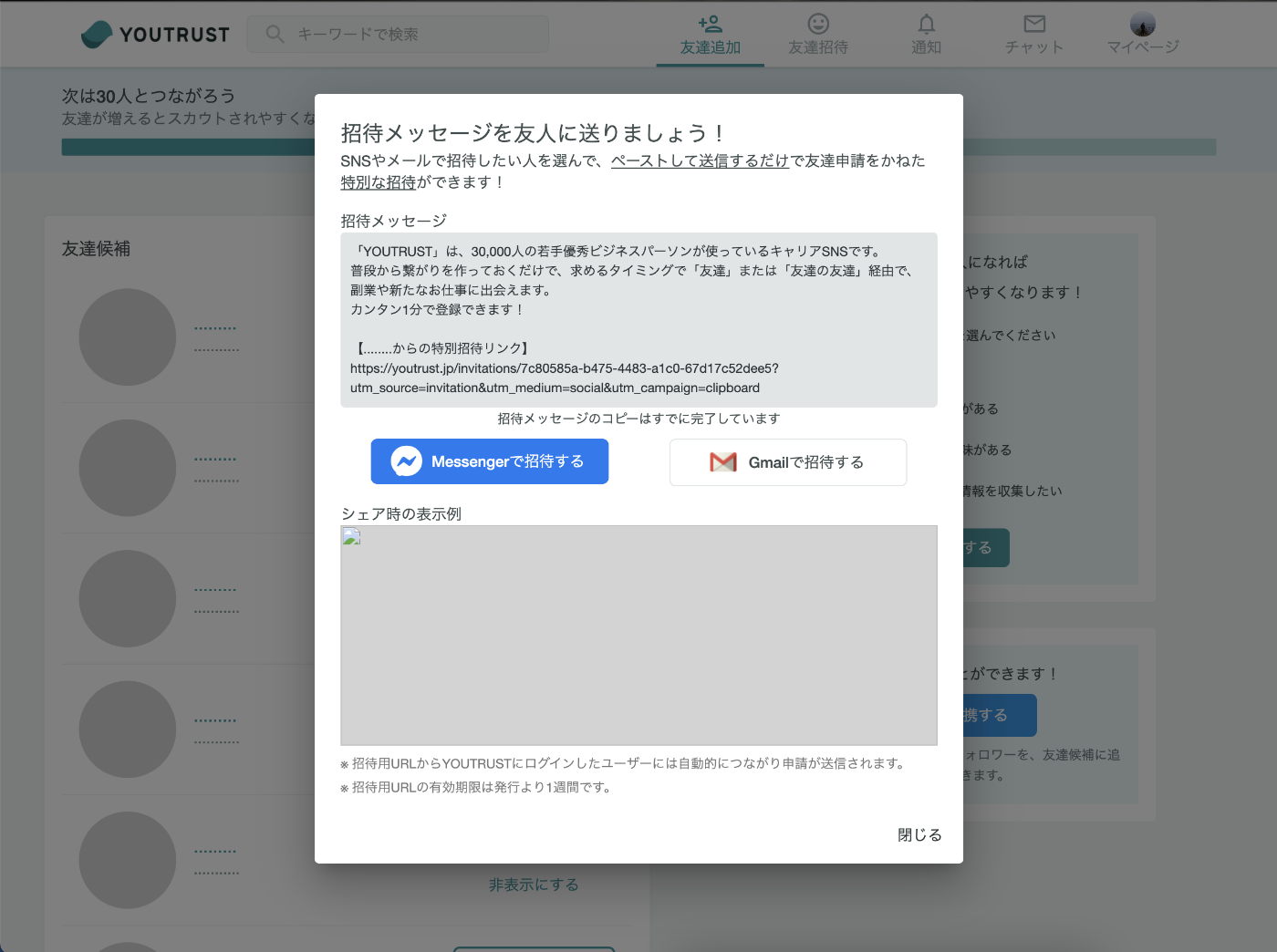
Task: Click the invitation URL text
Action: [x=565, y=378]
